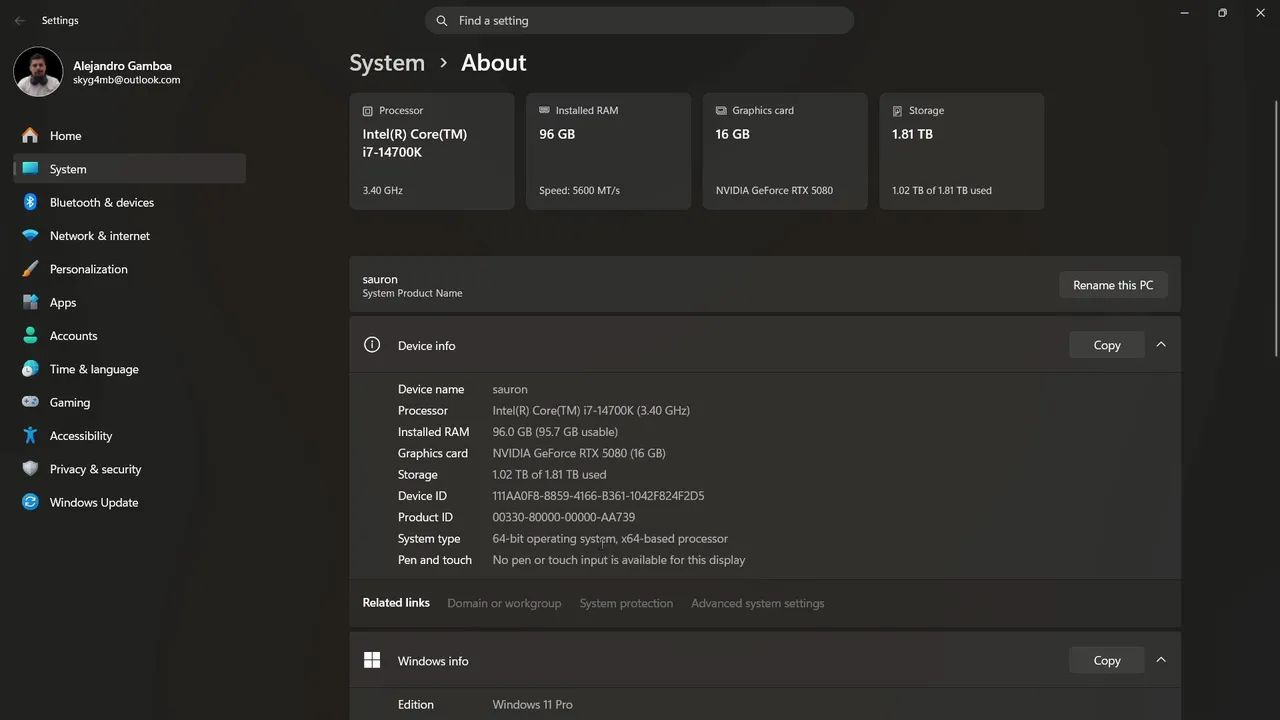Open Privacy & security shield icon

30,469
